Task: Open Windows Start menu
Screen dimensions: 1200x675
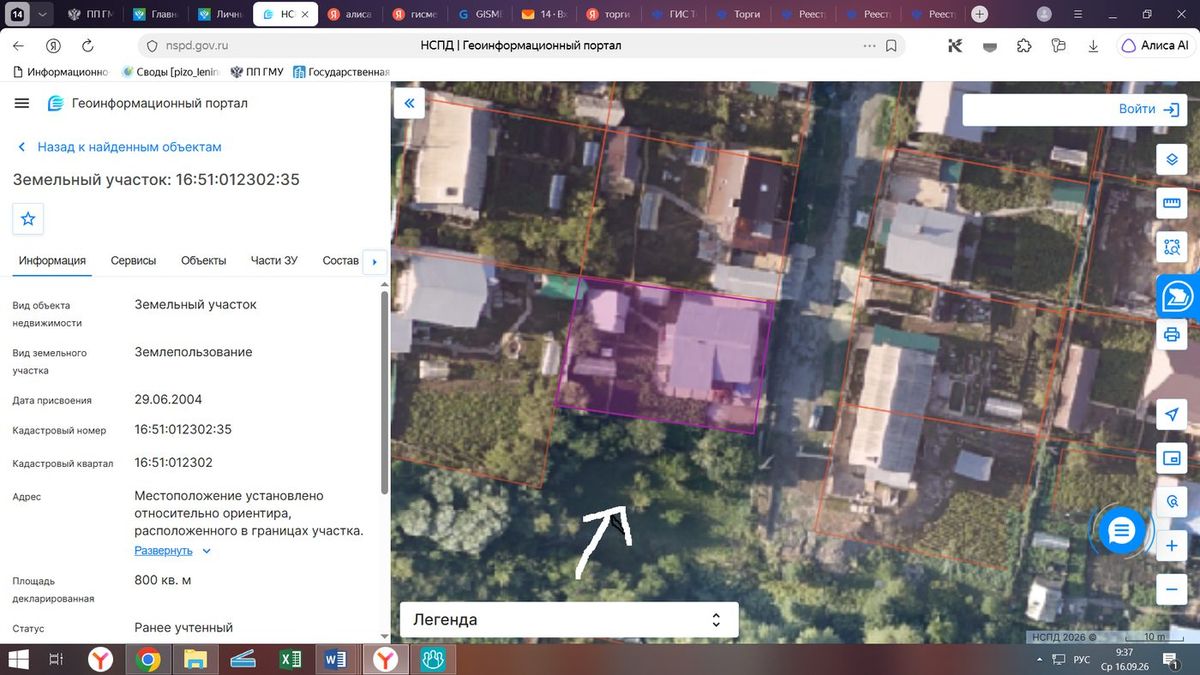Action: coord(17,659)
